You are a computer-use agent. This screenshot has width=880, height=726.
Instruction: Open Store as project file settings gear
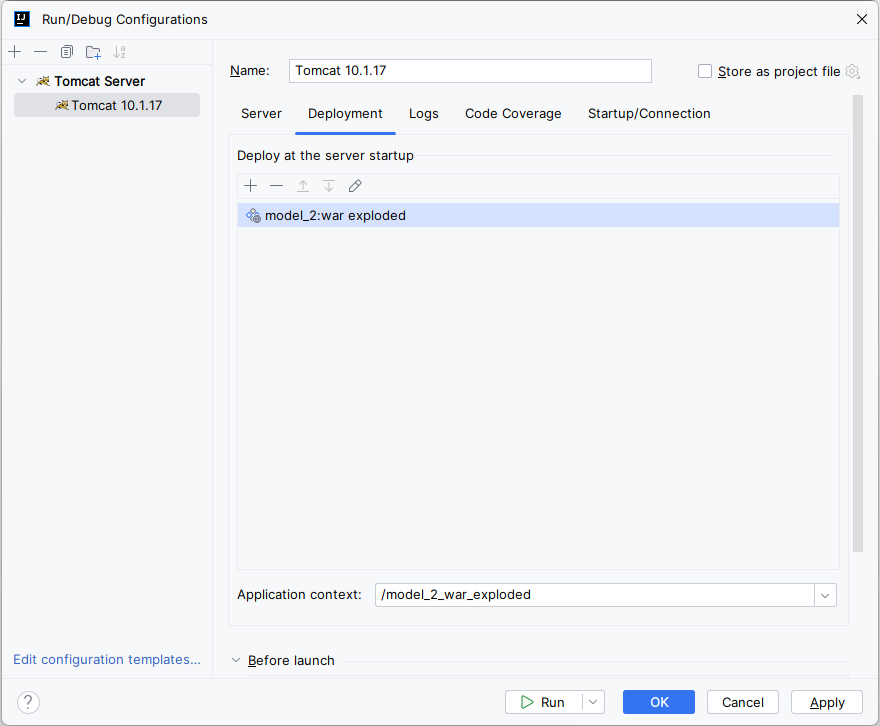852,71
